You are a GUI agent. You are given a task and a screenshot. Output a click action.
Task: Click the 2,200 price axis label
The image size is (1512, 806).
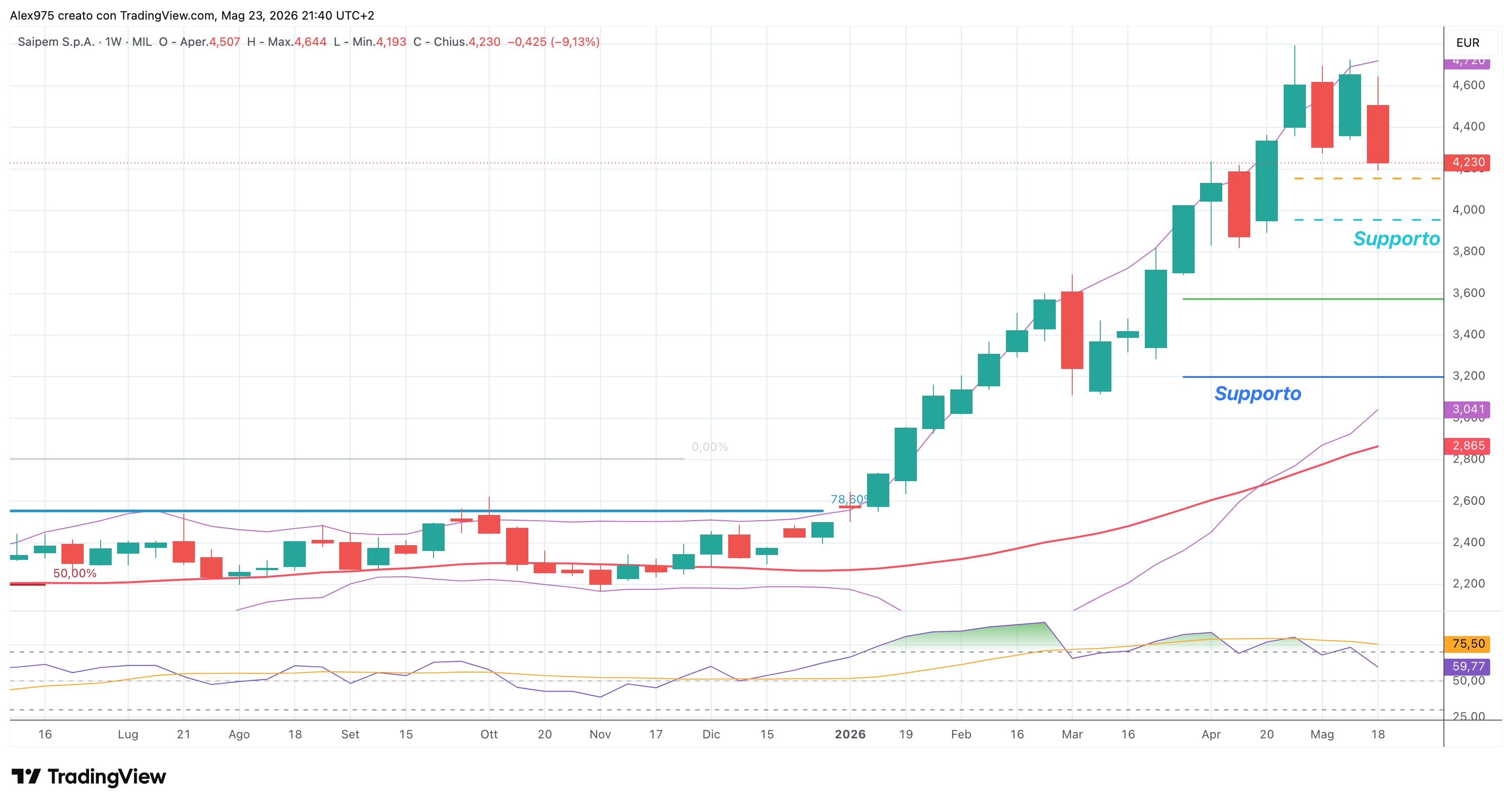[1468, 583]
